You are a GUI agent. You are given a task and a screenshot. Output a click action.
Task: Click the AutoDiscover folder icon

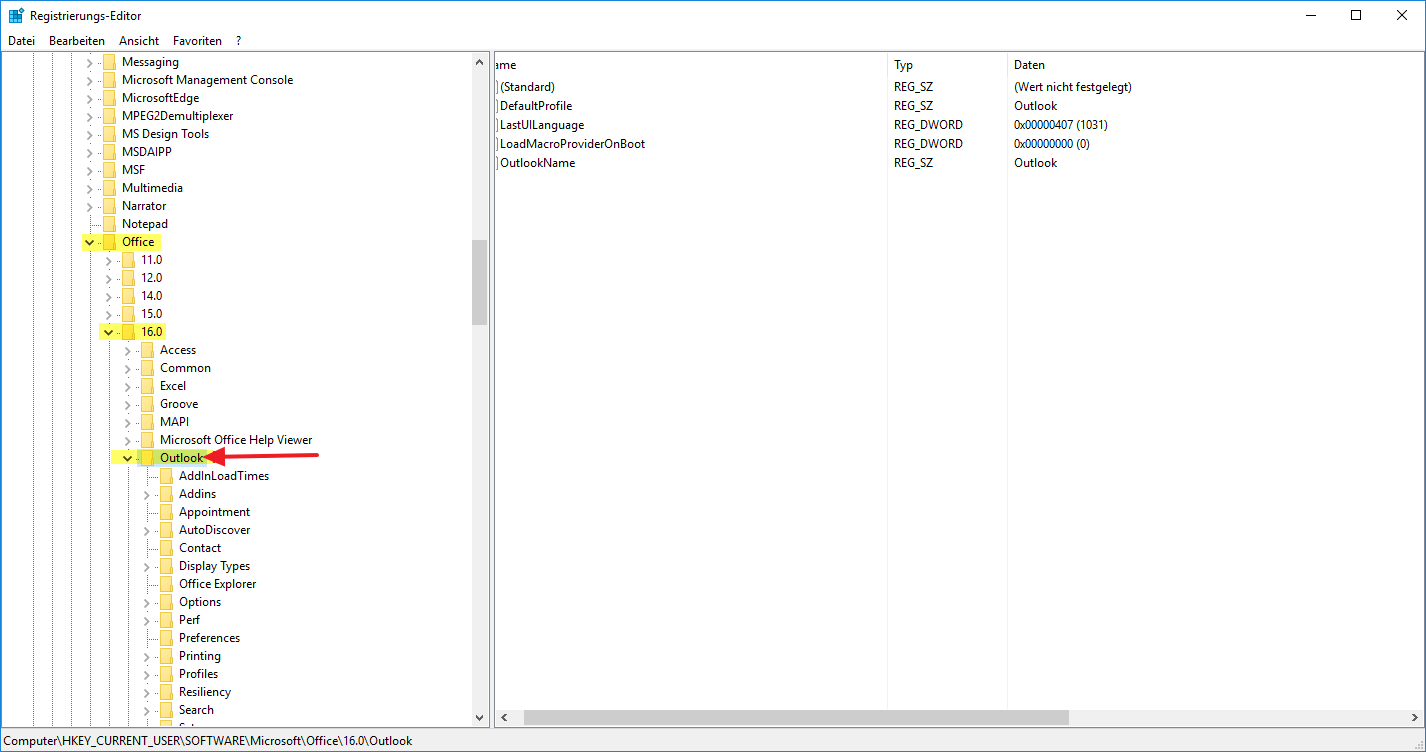(166, 530)
